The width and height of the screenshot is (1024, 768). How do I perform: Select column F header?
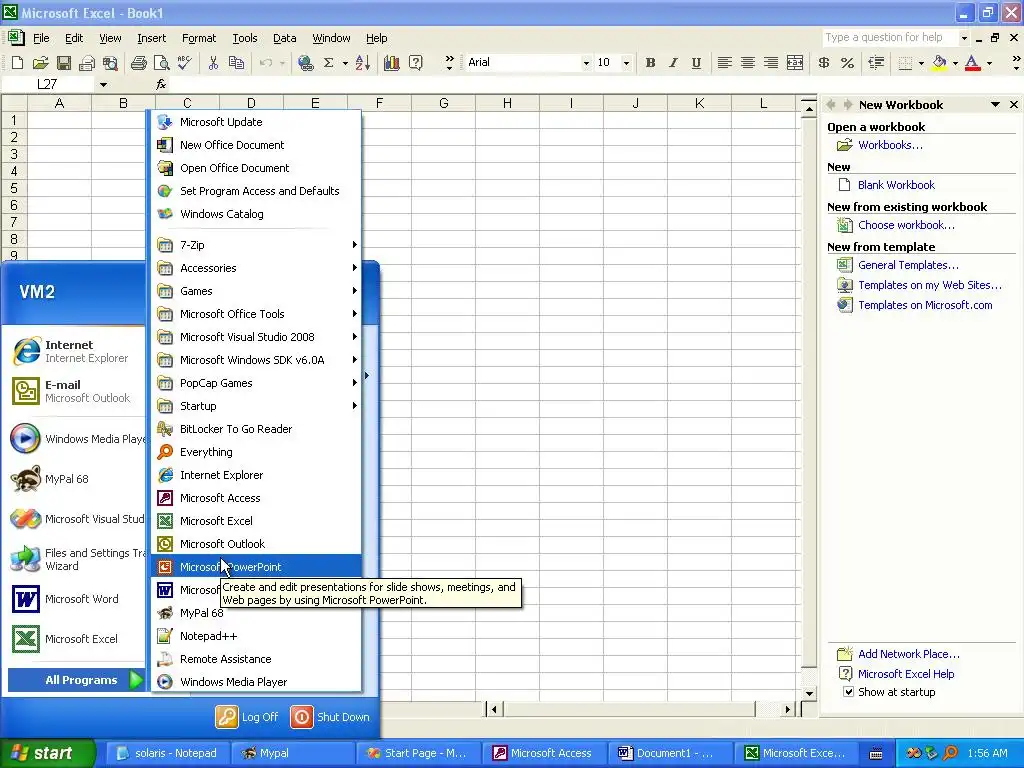click(379, 103)
